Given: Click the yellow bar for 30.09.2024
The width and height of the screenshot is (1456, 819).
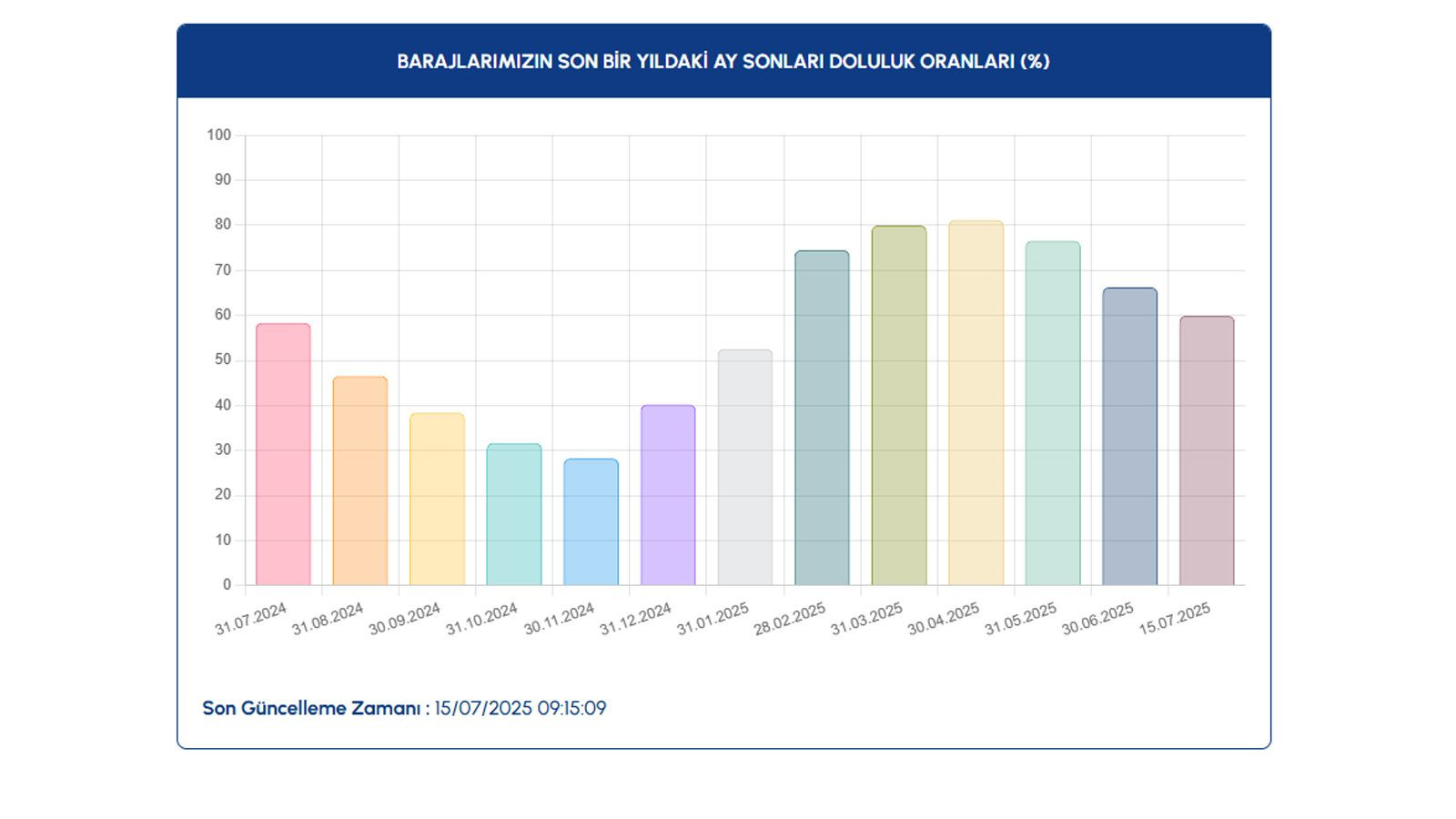Looking at the screenshot, I should pyautogui.click(x=437, y=499).
